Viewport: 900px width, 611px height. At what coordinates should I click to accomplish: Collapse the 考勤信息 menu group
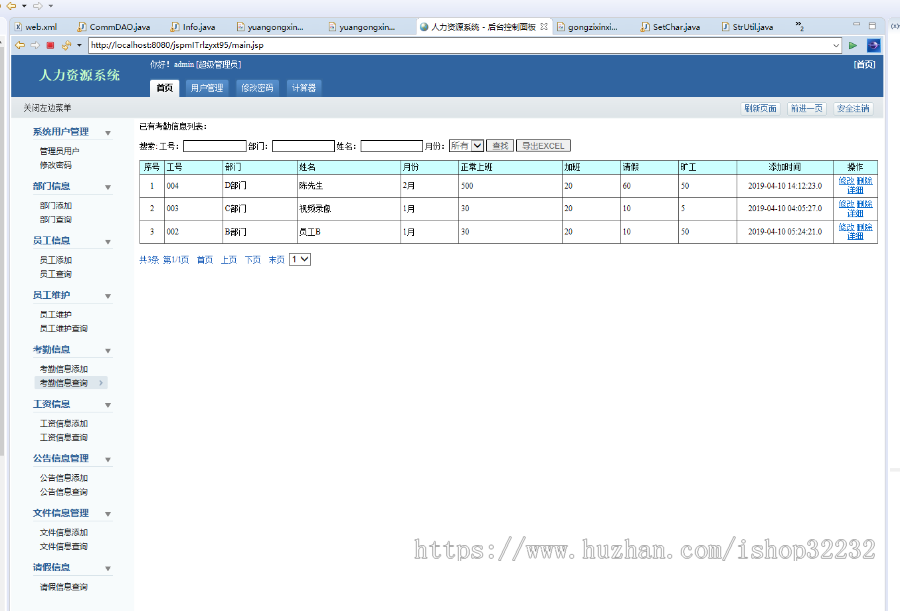pos(108,351)
